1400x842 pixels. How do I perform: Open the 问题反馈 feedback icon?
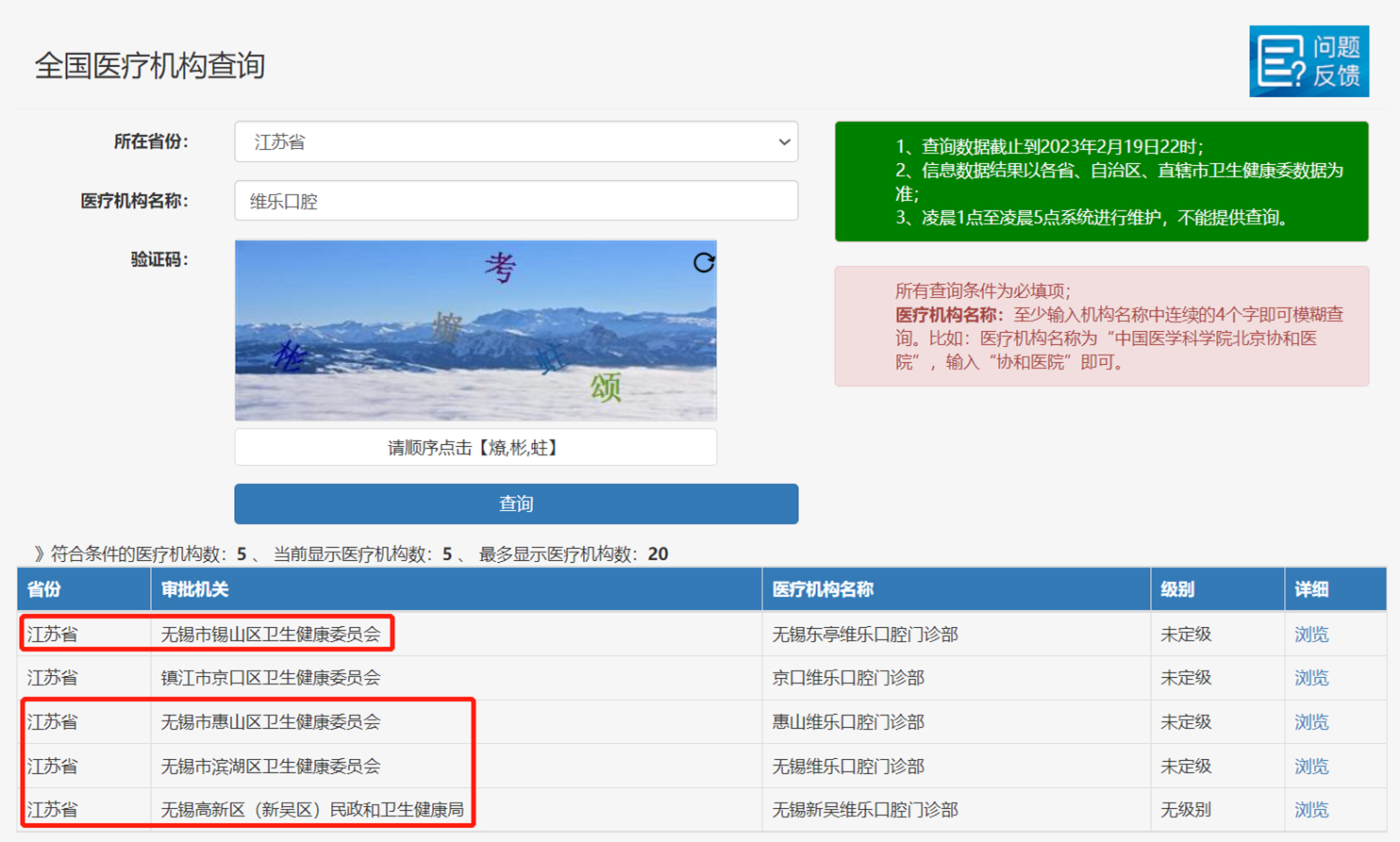tap(1308, 61)
